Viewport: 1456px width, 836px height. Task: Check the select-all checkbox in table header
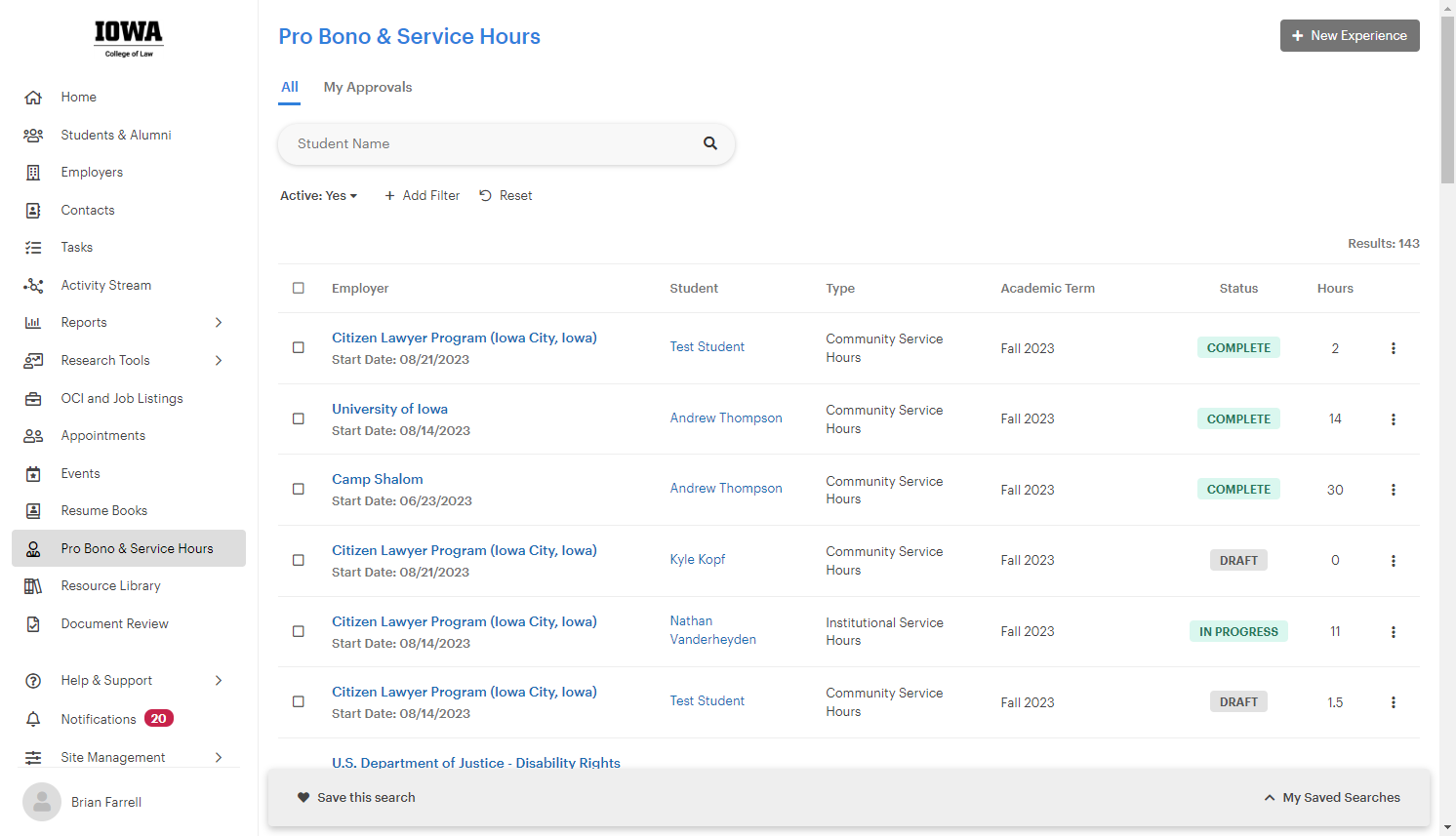tap(299, 289)
